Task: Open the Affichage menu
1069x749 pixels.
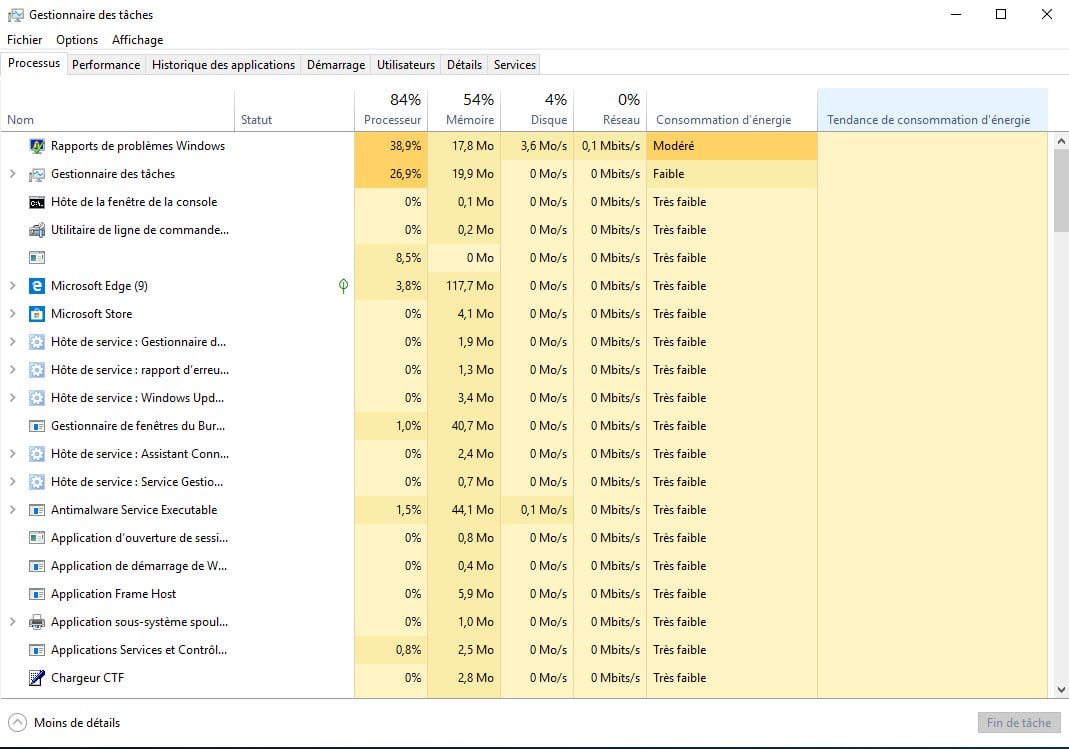Action: click(x=137, y=40)
